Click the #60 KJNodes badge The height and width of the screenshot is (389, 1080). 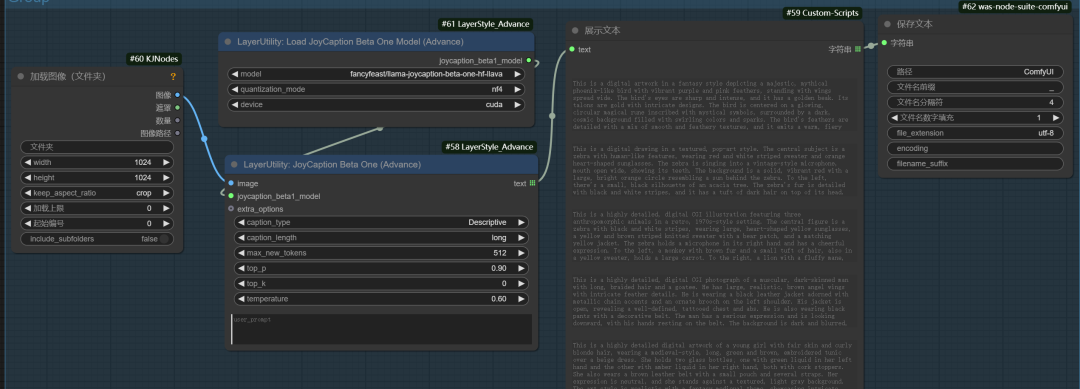(154, 59)
